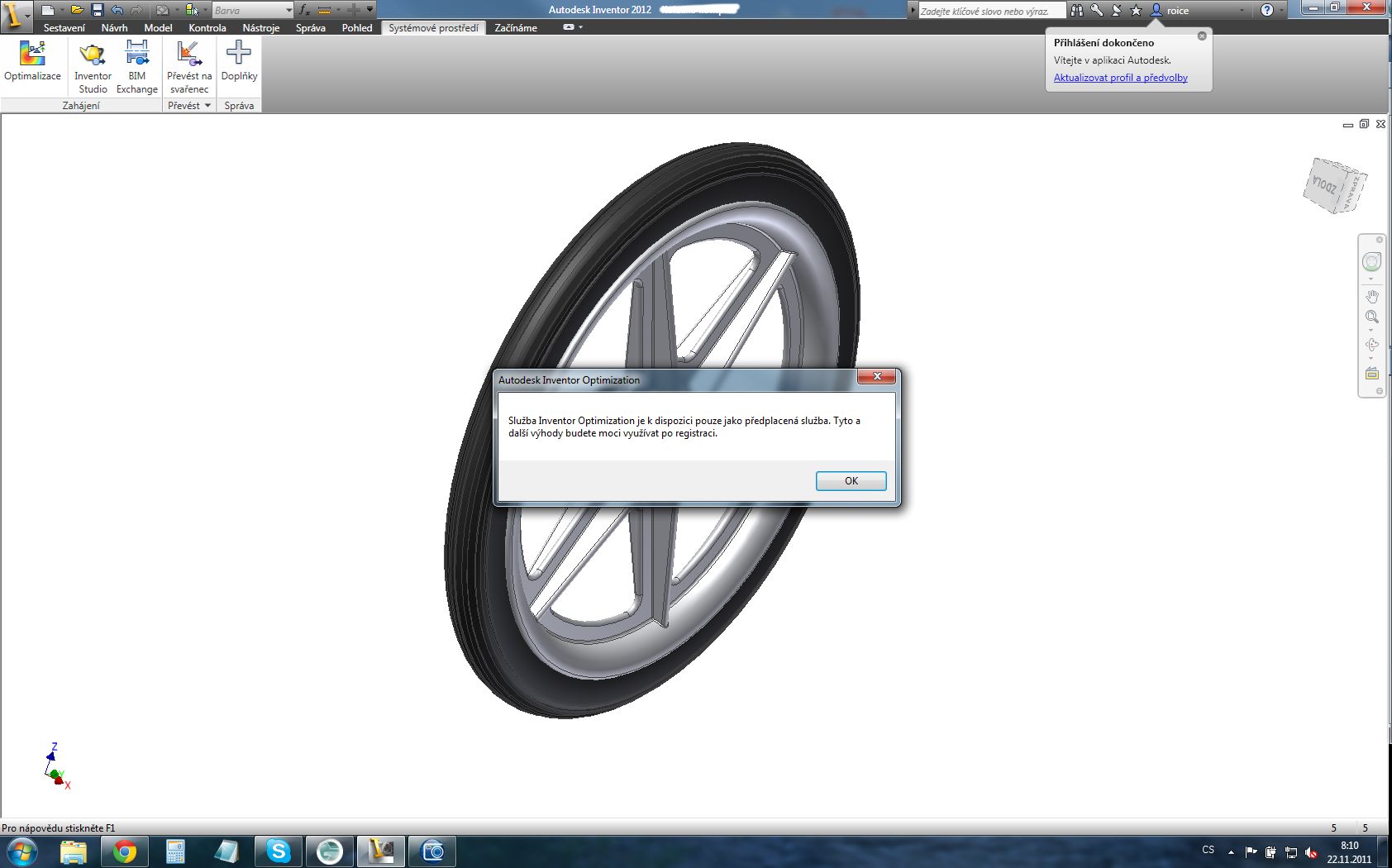This screenshot has height=868, width=1392.
Task: Click the steering wheel navigation icon
Action: click(1371, 262)
